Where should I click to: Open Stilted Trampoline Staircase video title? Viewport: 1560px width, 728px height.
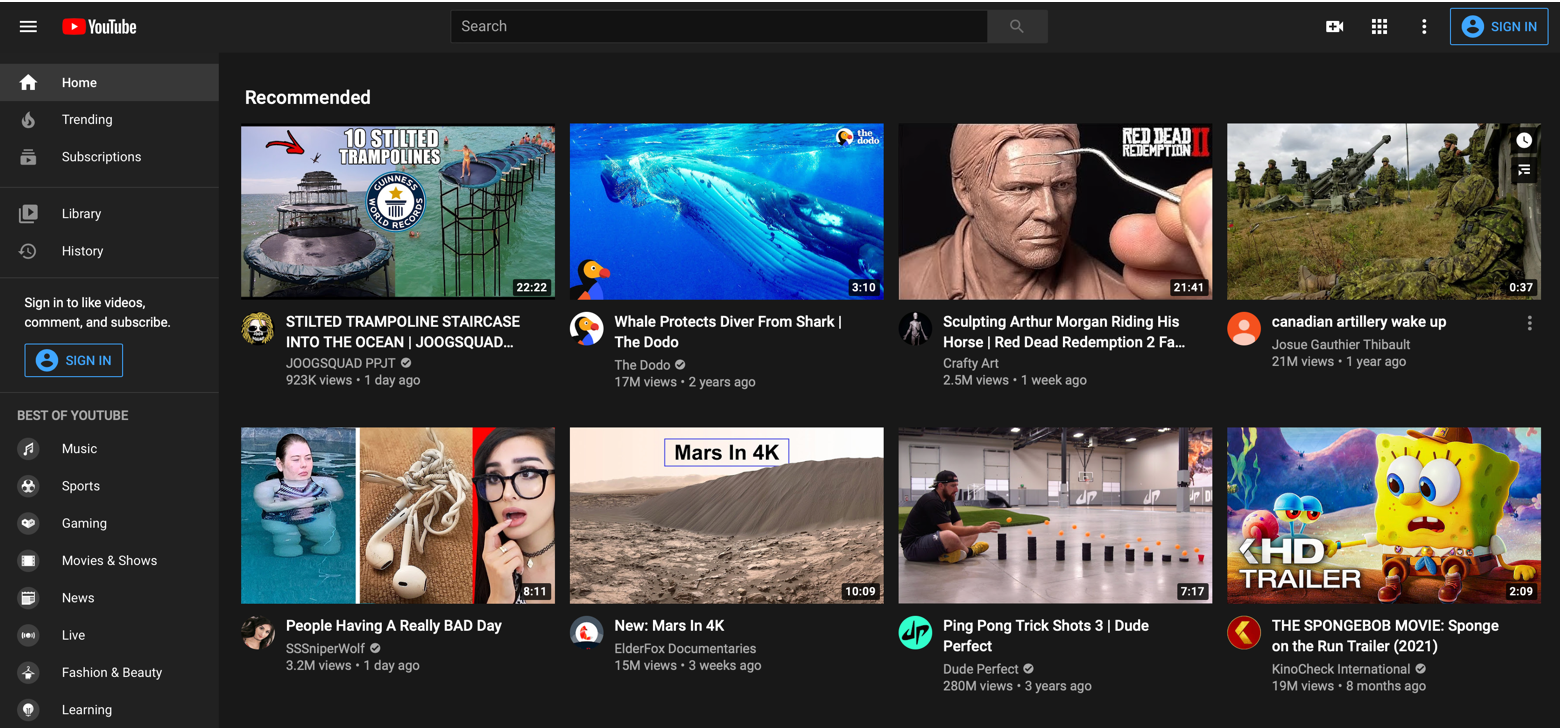pyautogui.click(x=403, y=332)
